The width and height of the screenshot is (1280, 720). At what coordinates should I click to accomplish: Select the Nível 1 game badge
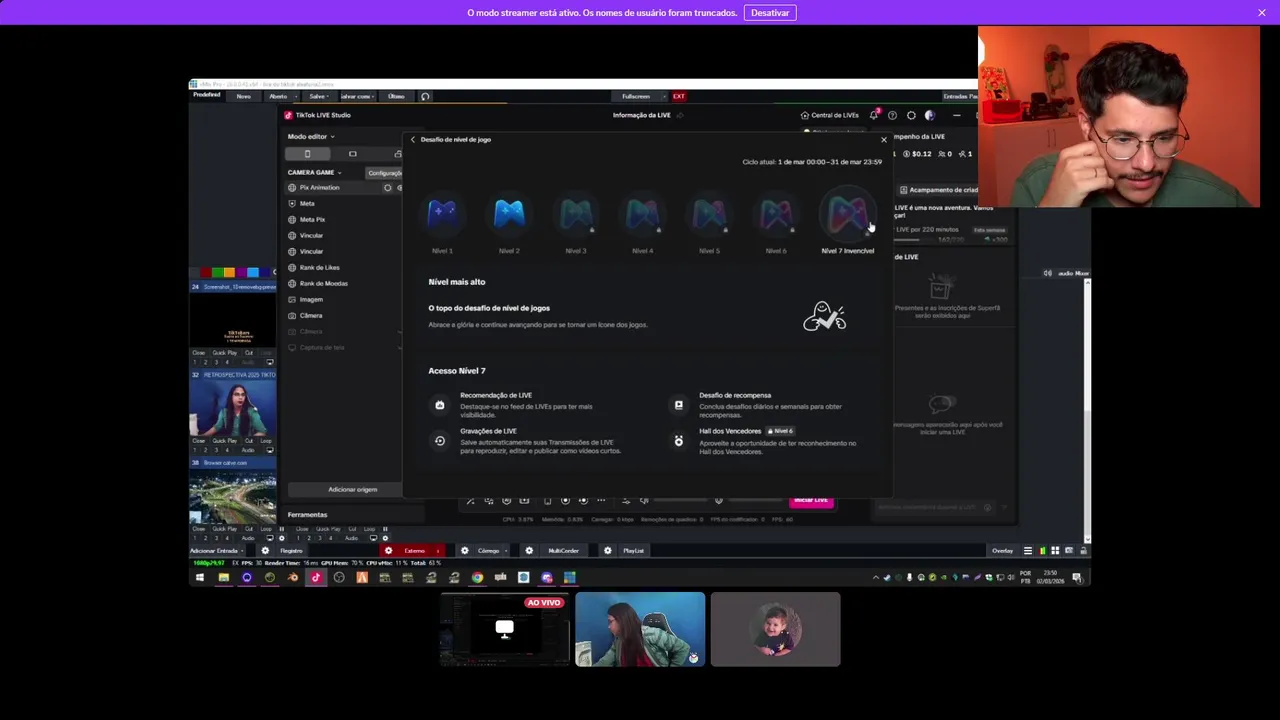point(442,213)
